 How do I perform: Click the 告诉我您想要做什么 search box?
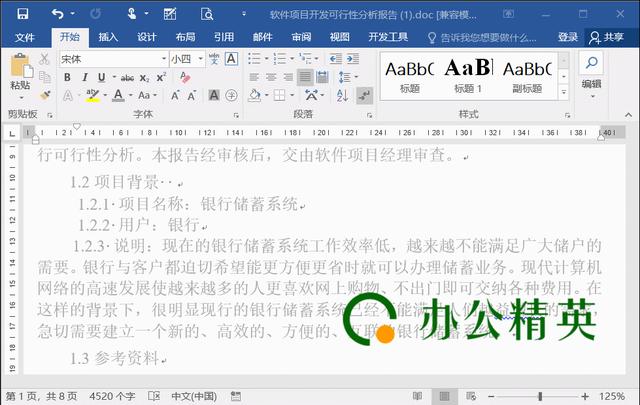[482, 38]
